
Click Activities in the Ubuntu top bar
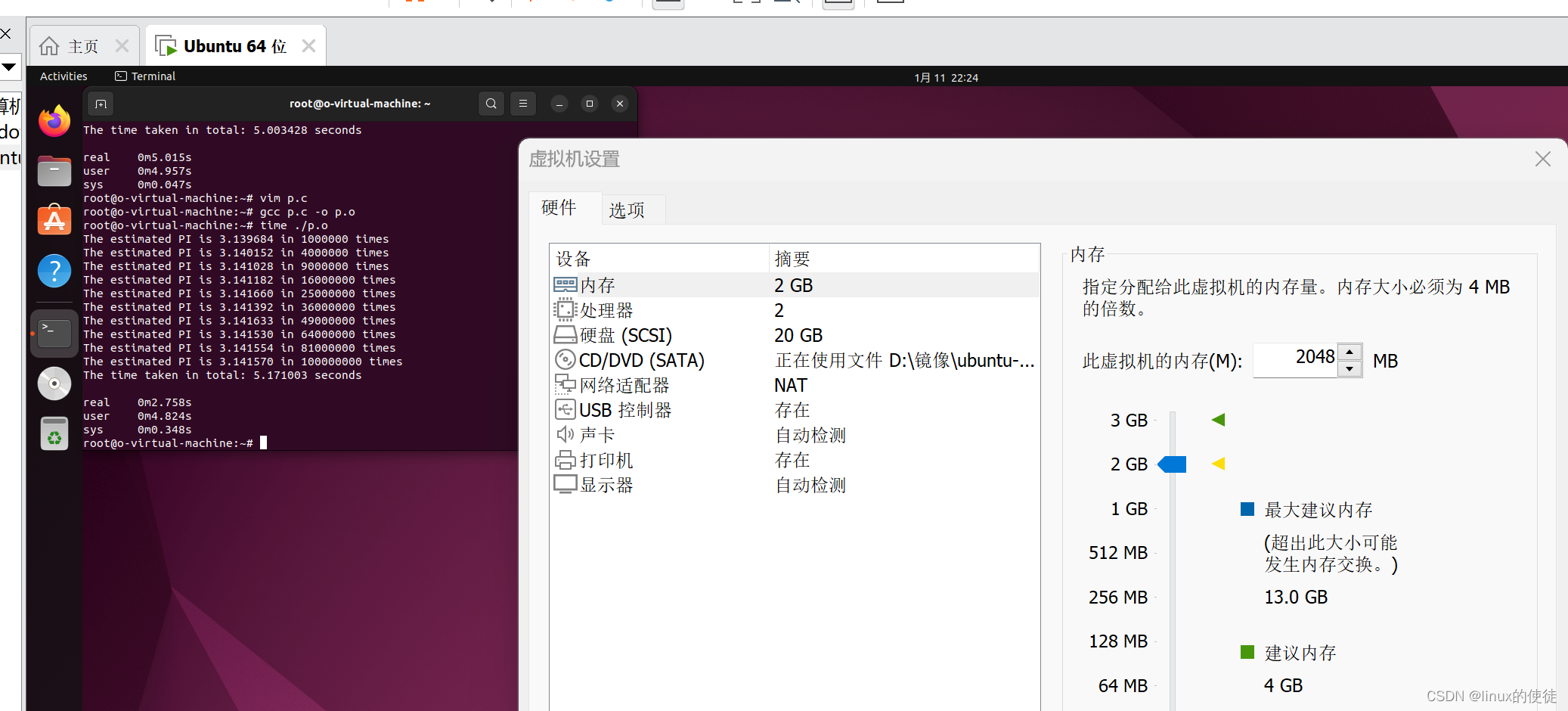pyautogui.click(x=64, y=76)
